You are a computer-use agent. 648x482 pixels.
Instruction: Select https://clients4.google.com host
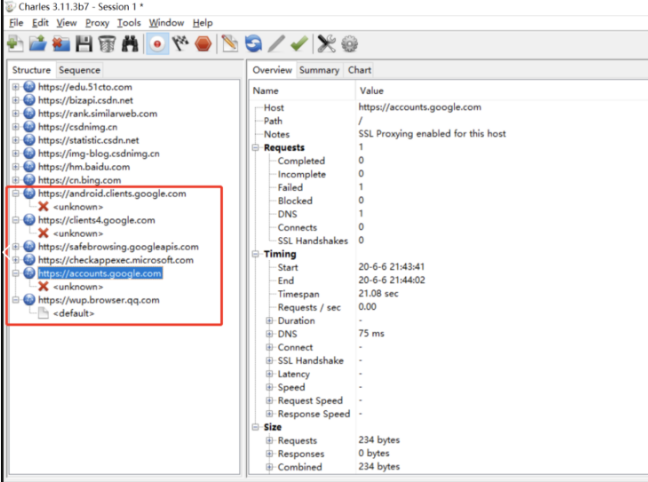point(97,220)
